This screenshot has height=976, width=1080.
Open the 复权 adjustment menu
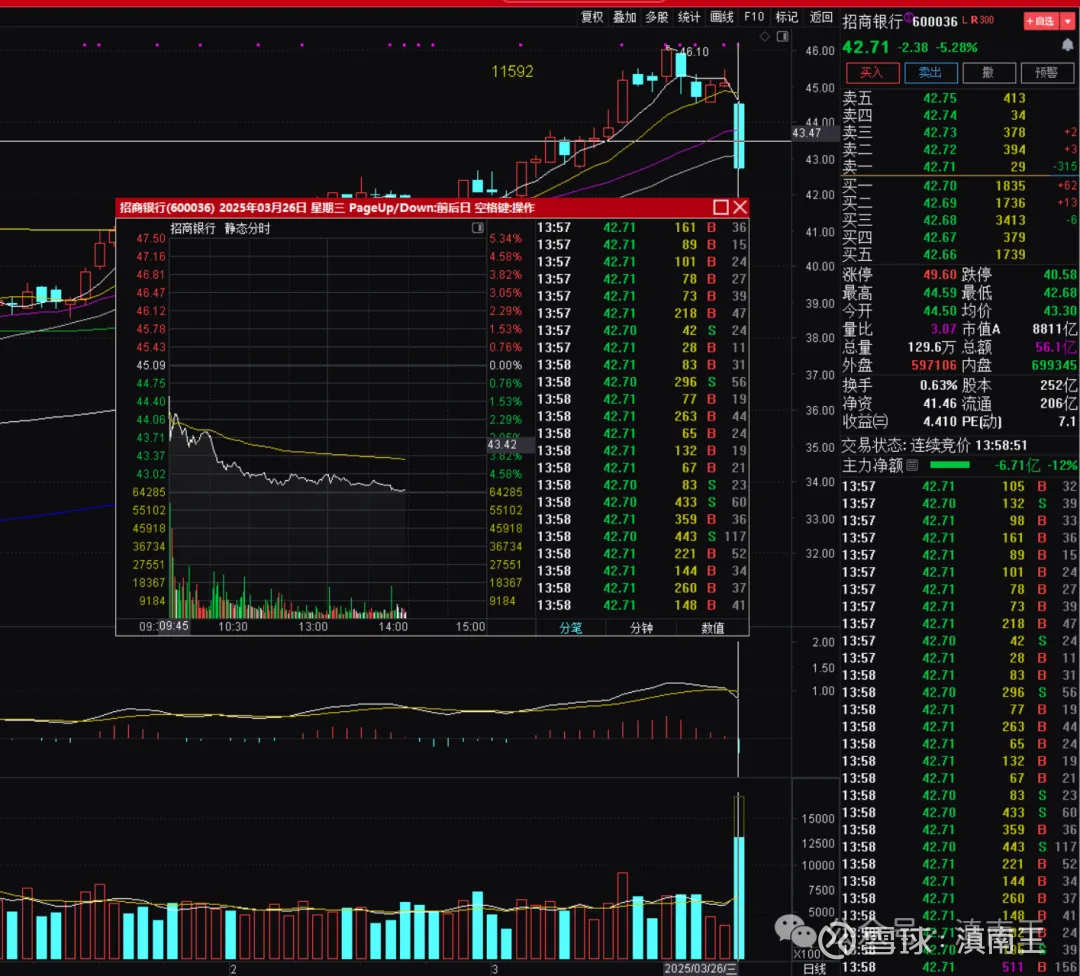click(592, 17)
